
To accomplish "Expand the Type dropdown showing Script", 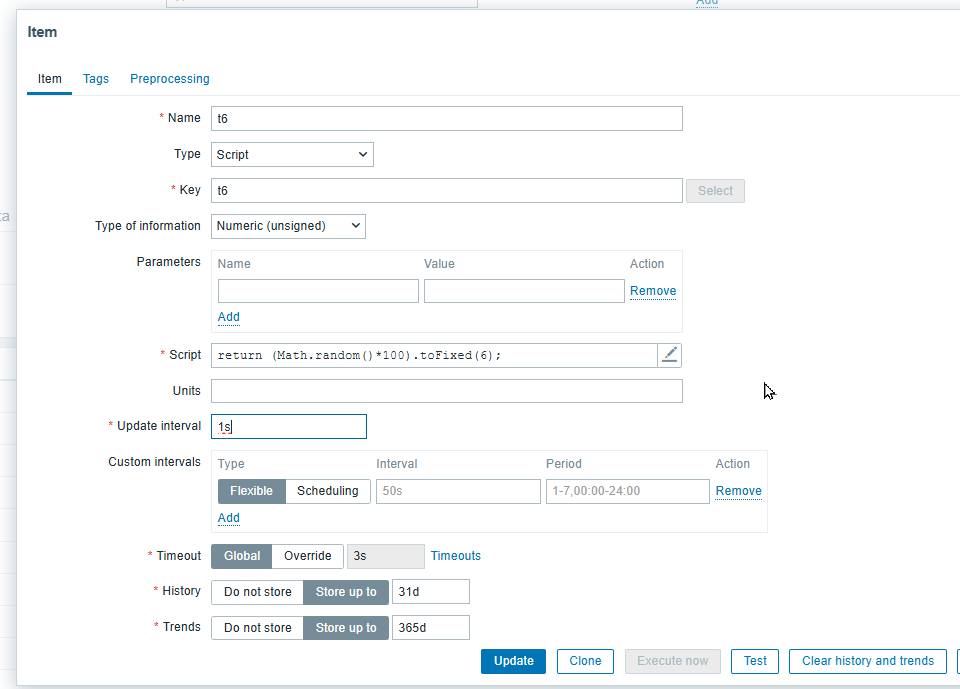I will [x=292, y=155].
